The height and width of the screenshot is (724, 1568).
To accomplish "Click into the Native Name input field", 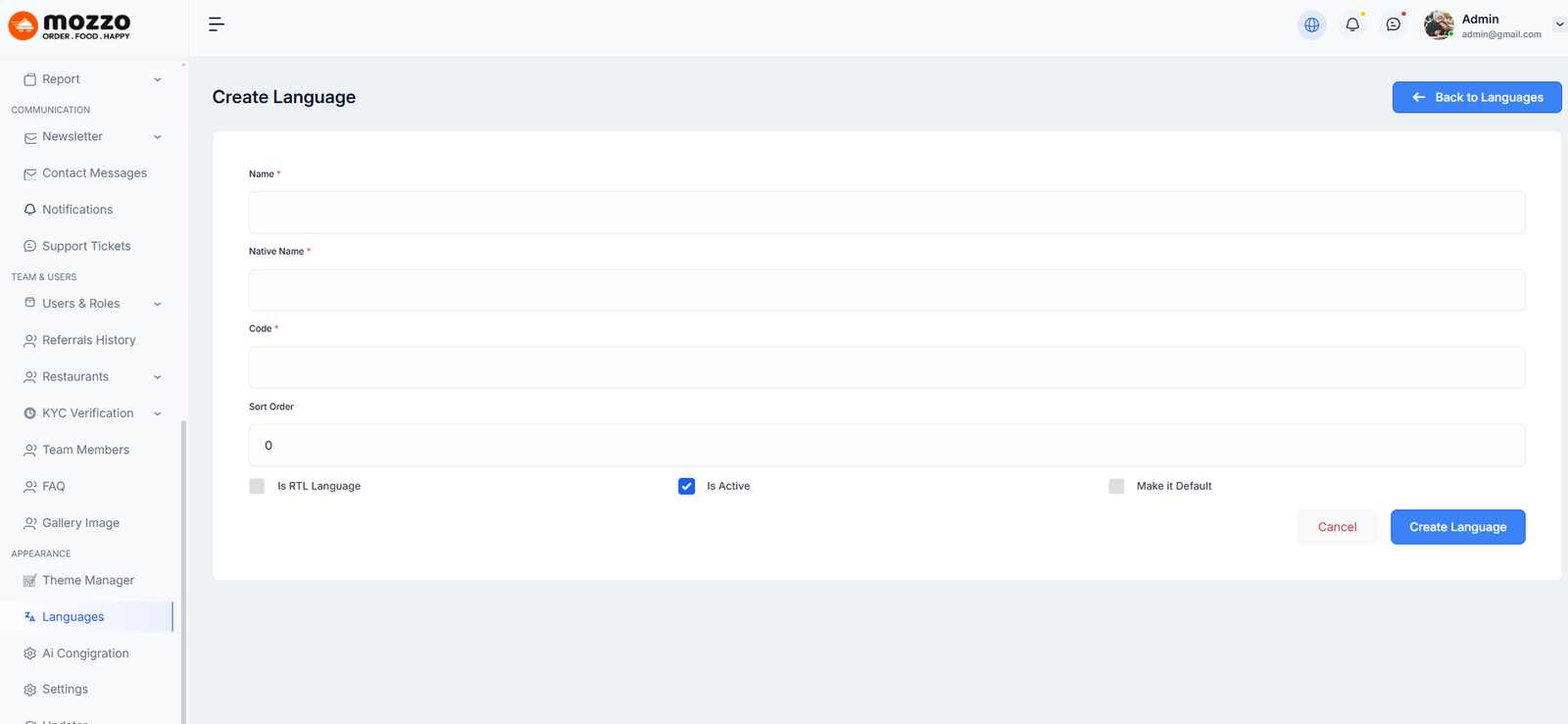I will pos(886,290).
